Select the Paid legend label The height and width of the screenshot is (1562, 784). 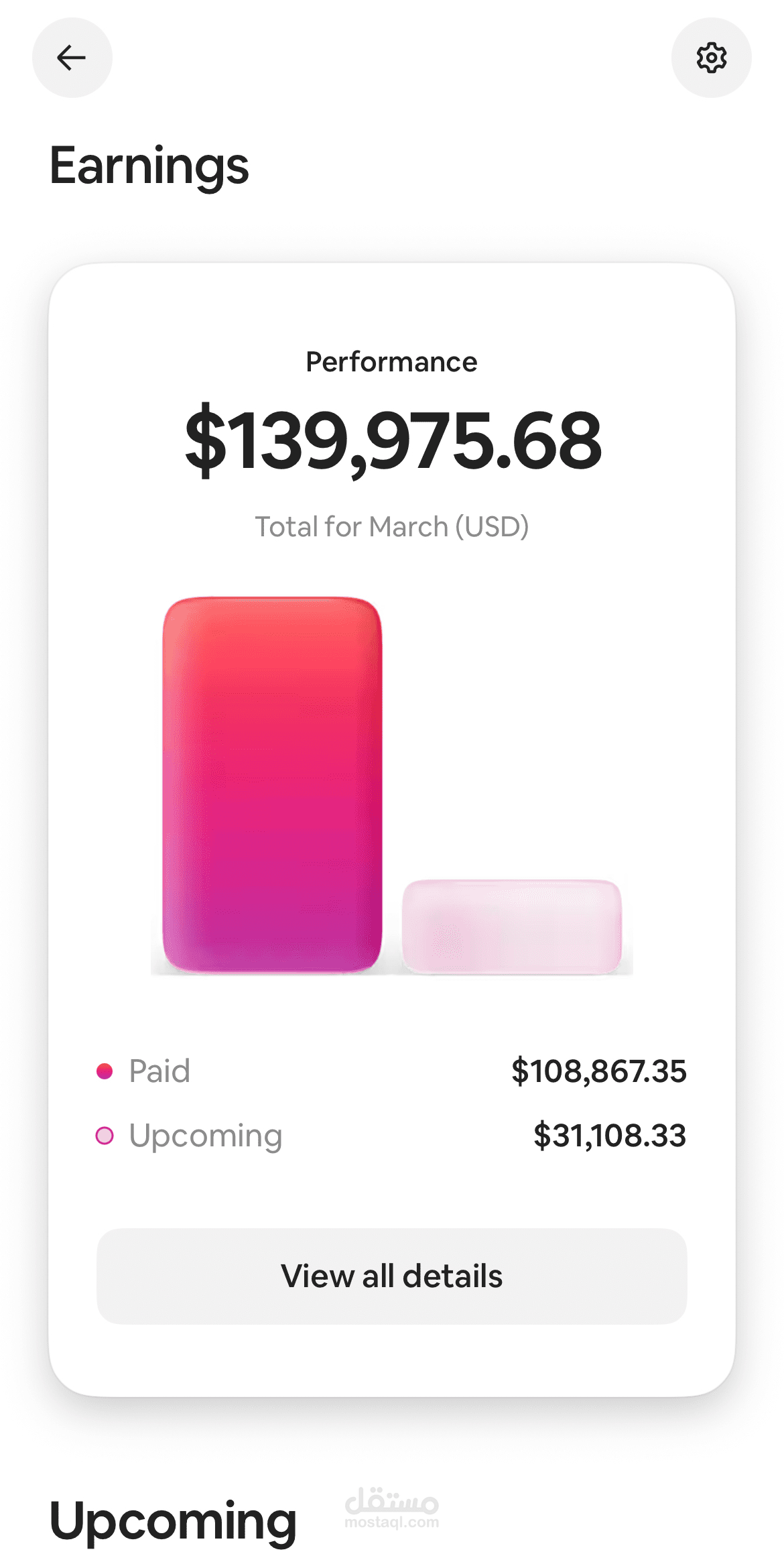tap(159, 1071)
